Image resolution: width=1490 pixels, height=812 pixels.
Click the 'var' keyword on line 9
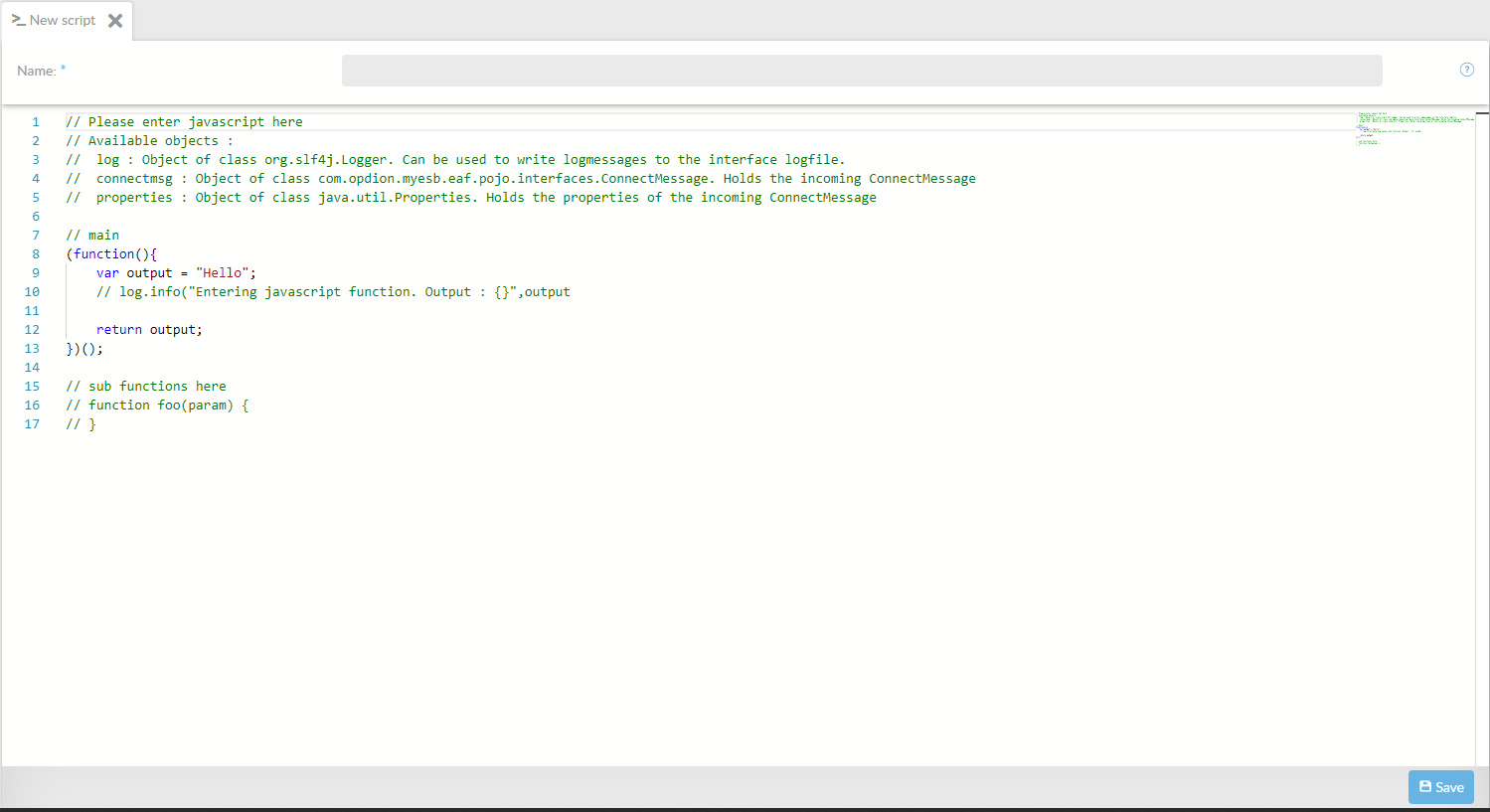click(107, 273)
